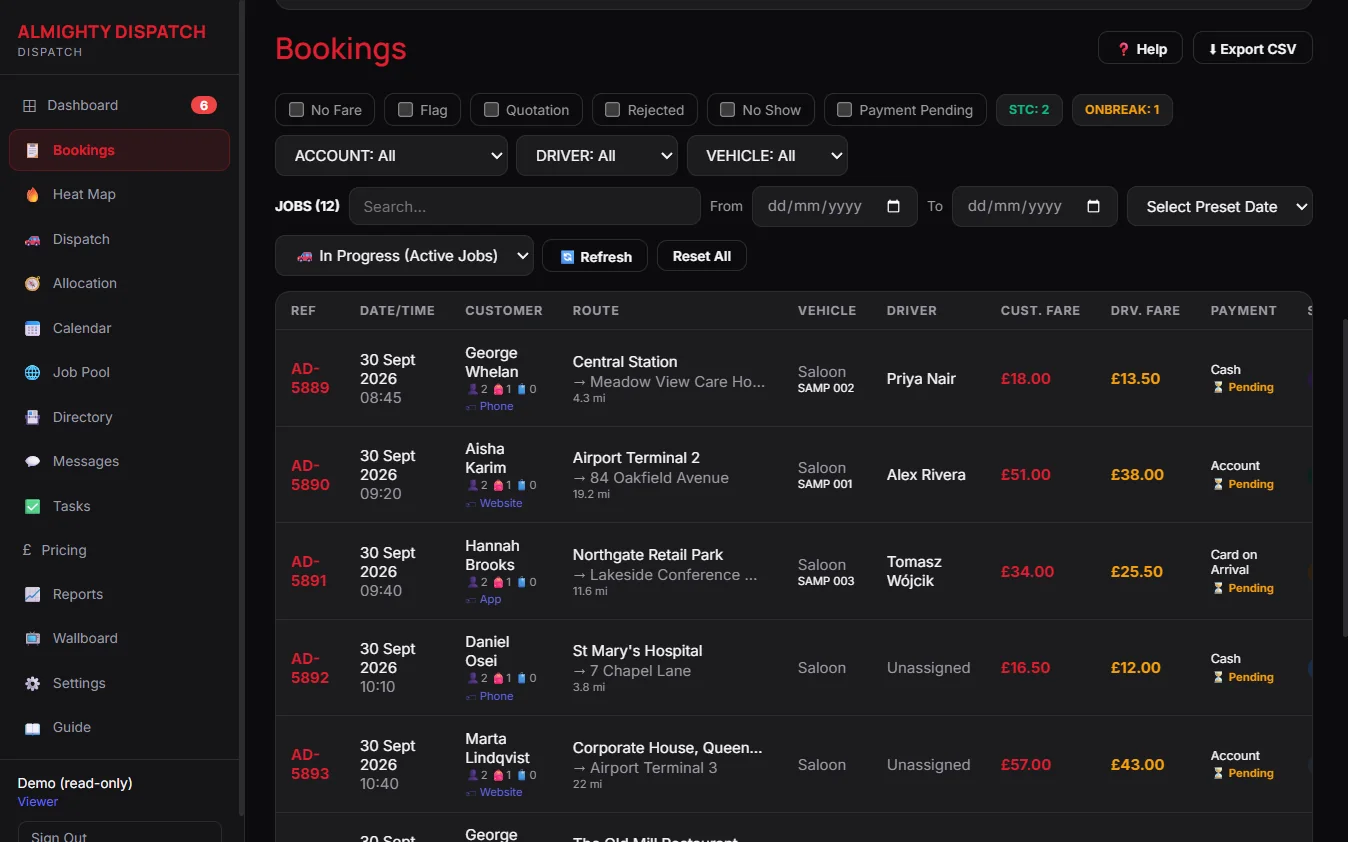The image size is (1348, 842).
Task: Click the To date input field
Action: pos(1034,206)
